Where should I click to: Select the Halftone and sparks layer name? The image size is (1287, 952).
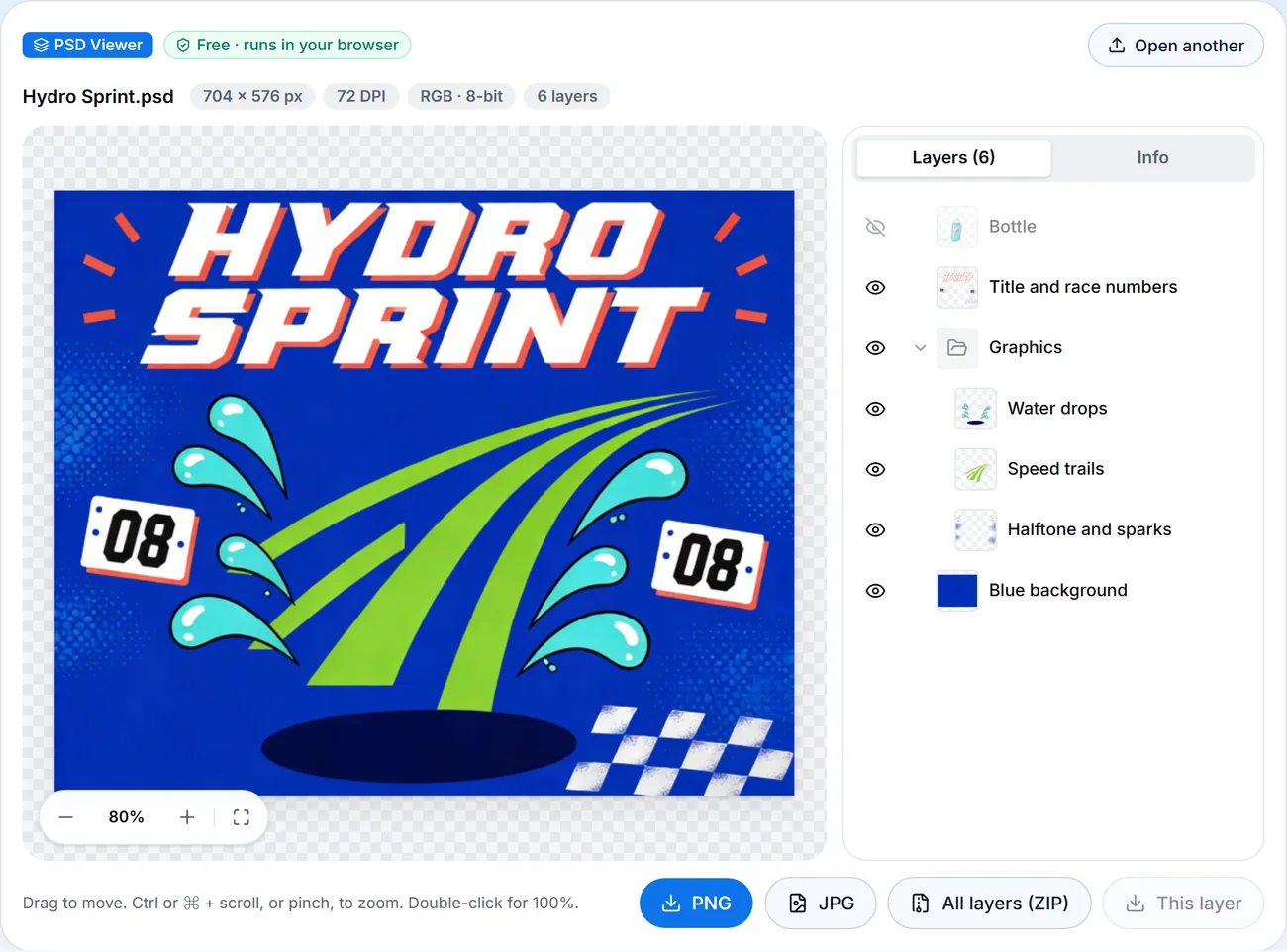1089,530
